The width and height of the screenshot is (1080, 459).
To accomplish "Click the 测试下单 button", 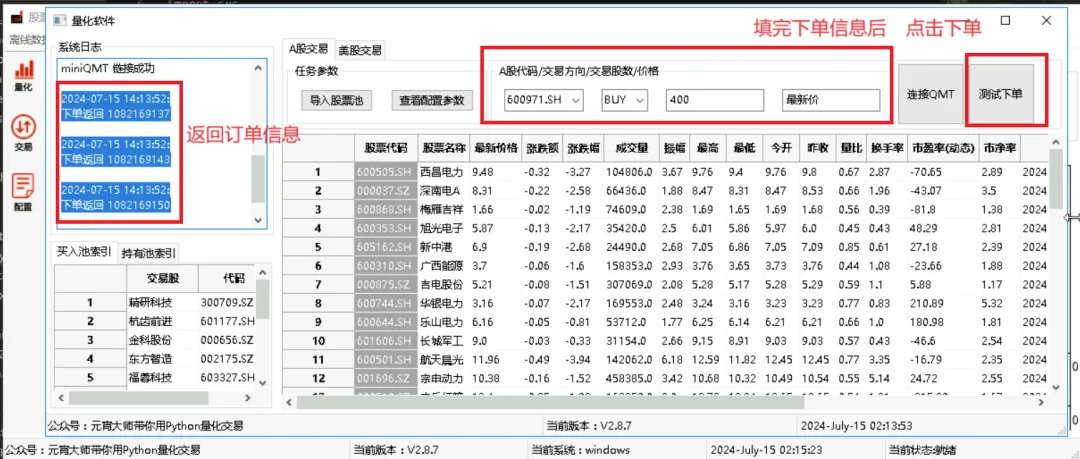I will click(1001, 94).
